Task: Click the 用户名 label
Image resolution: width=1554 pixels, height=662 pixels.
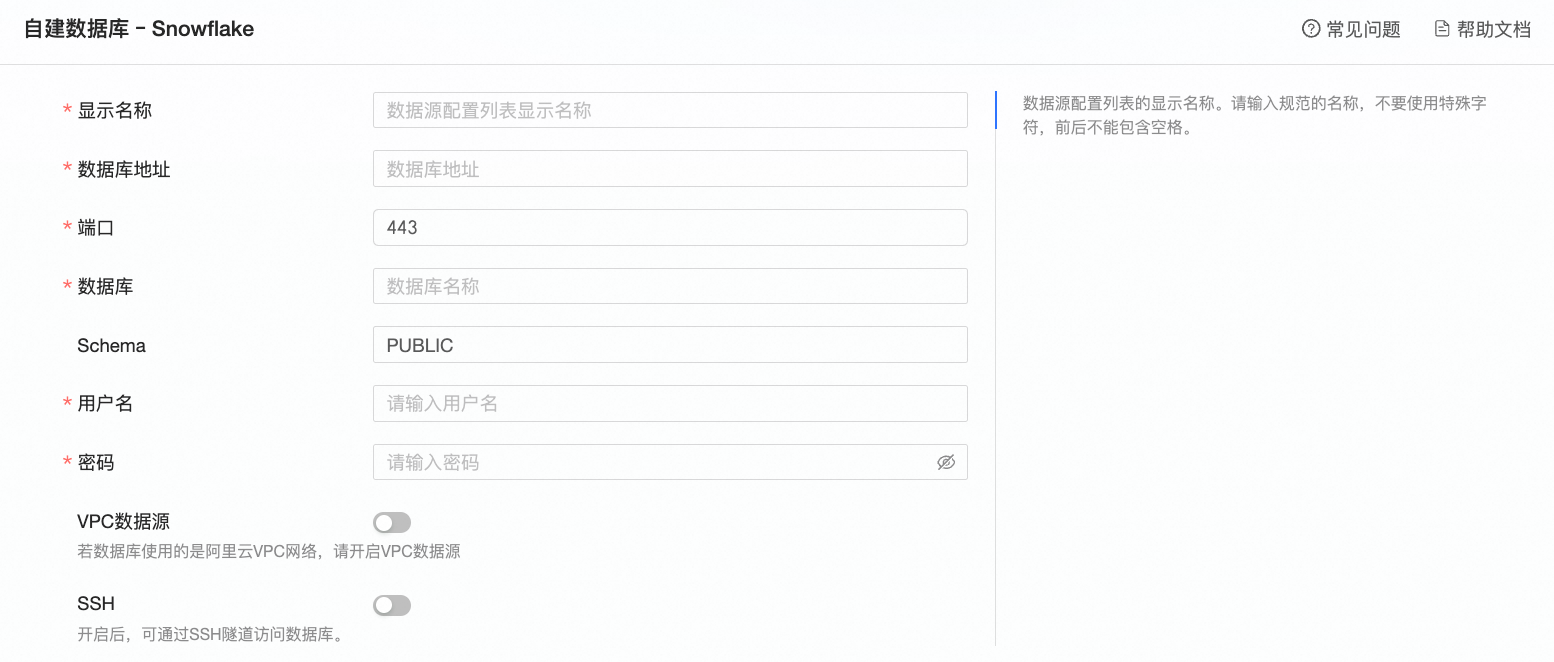Action: point(105,404)
